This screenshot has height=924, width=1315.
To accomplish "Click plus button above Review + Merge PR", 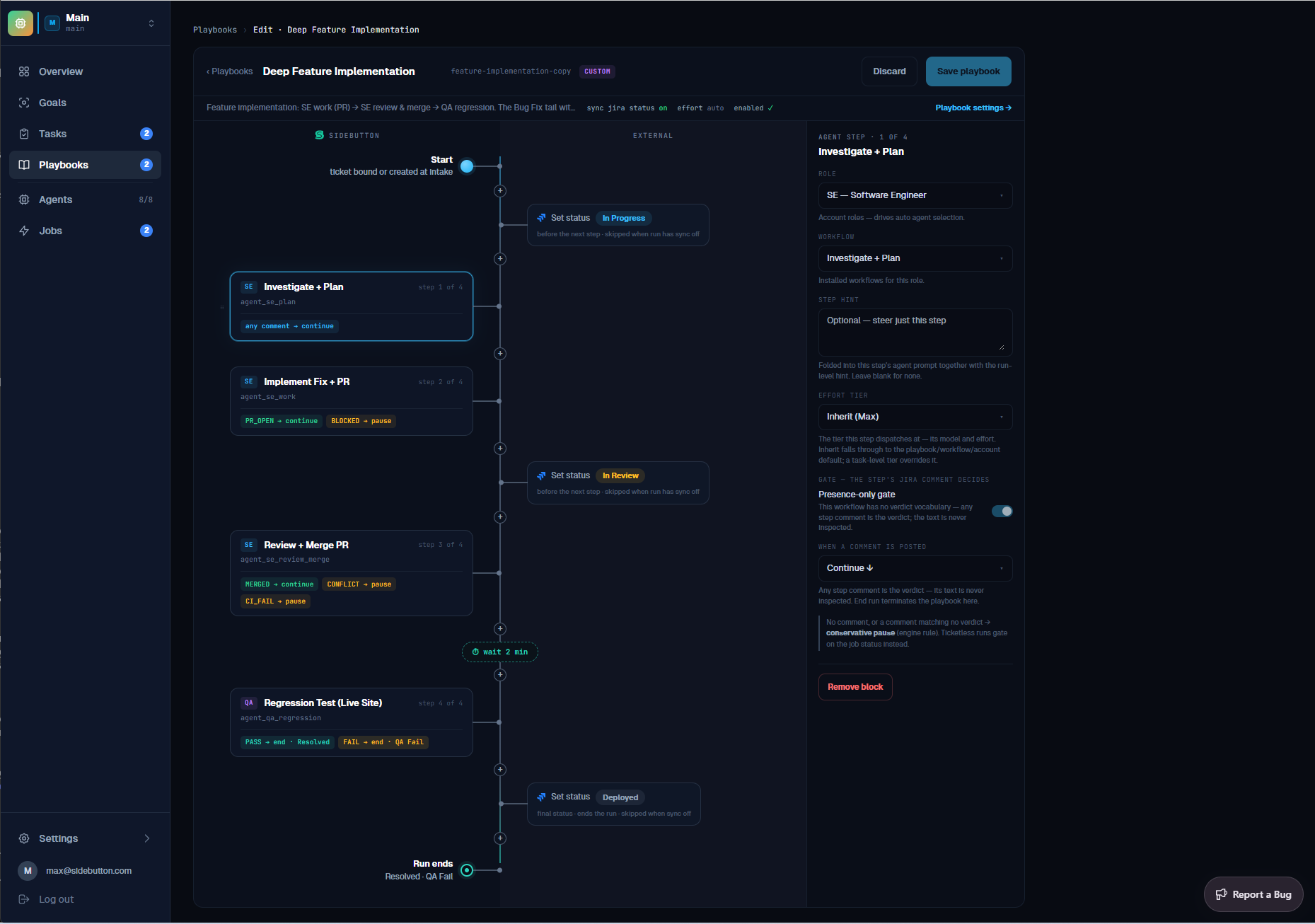I will click(500, 517).
